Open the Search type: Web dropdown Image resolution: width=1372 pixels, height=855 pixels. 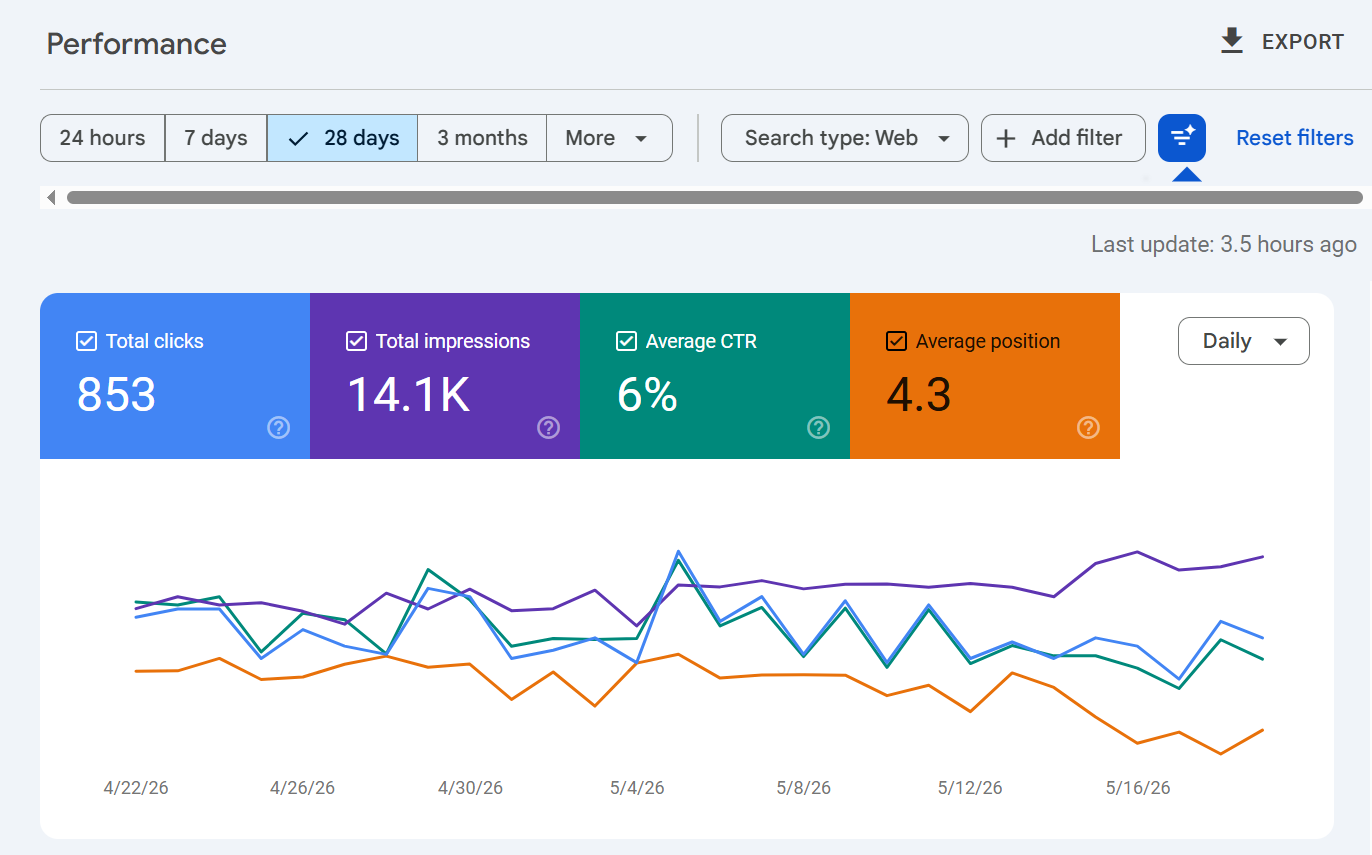tap(845, 138)
